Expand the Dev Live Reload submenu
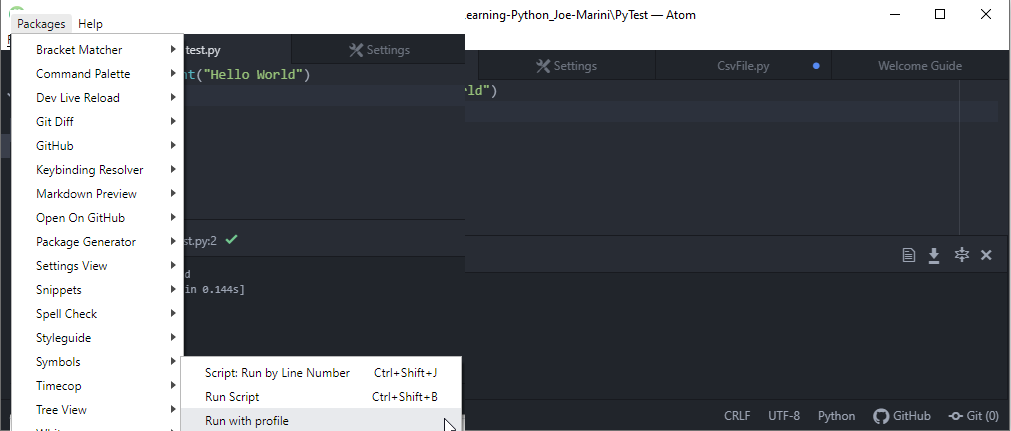Image resolution: width=1011 pixels, height=431 pixels. (x=97, y=97)
